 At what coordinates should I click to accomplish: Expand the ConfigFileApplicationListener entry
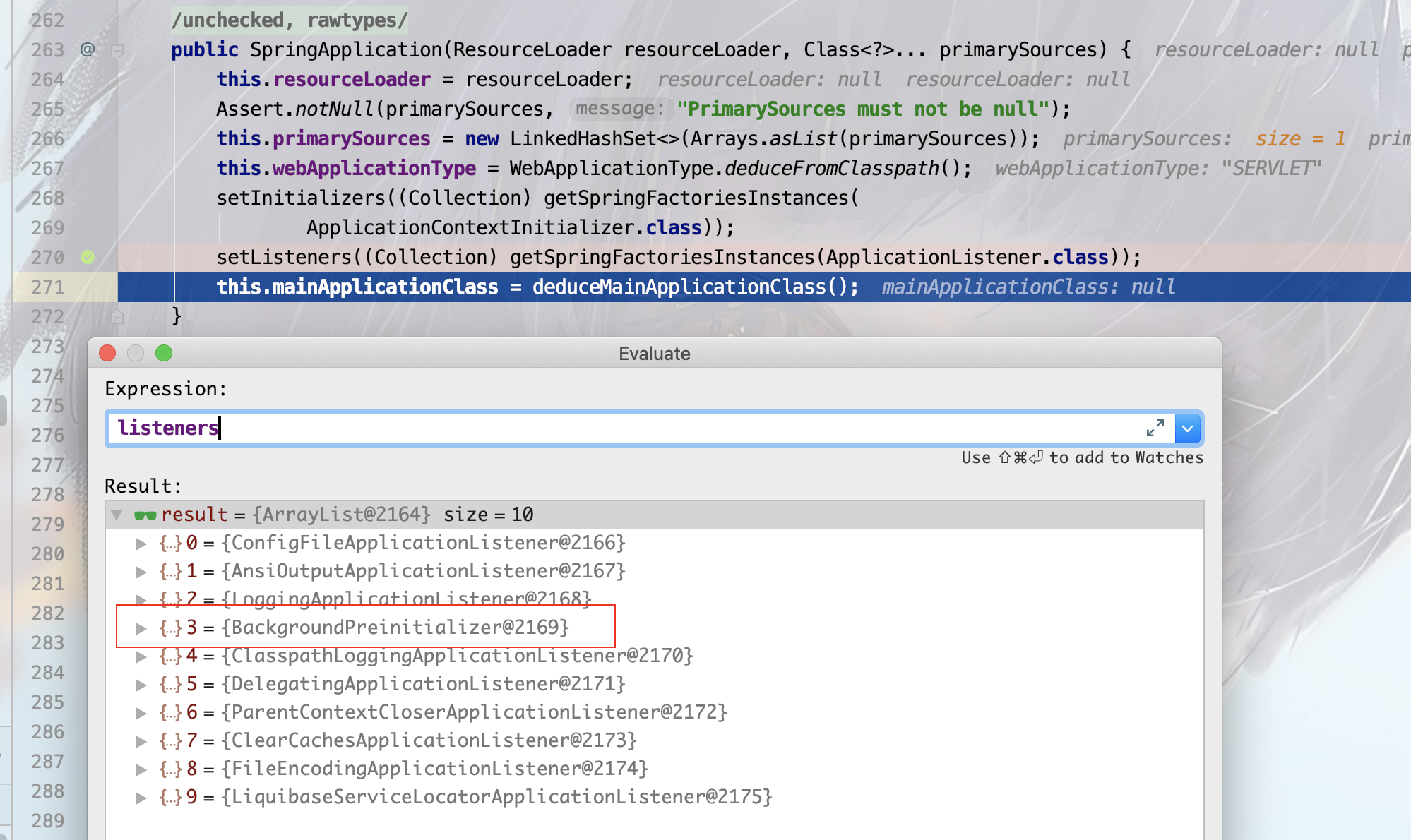tap(141, 544)
